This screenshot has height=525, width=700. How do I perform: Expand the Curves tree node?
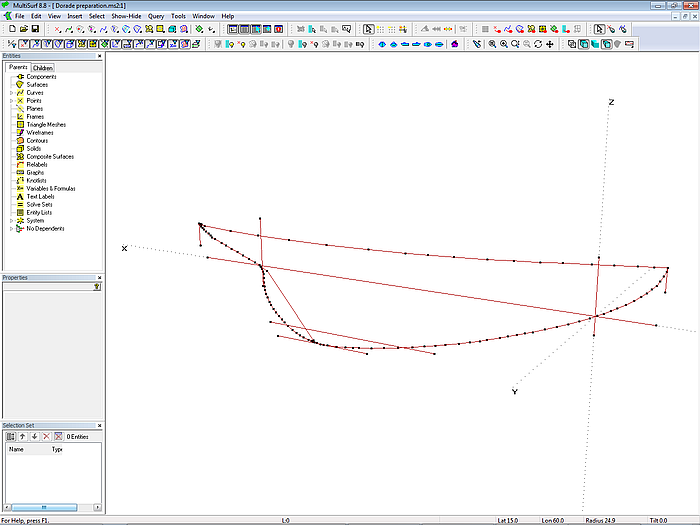coord(11,93)
